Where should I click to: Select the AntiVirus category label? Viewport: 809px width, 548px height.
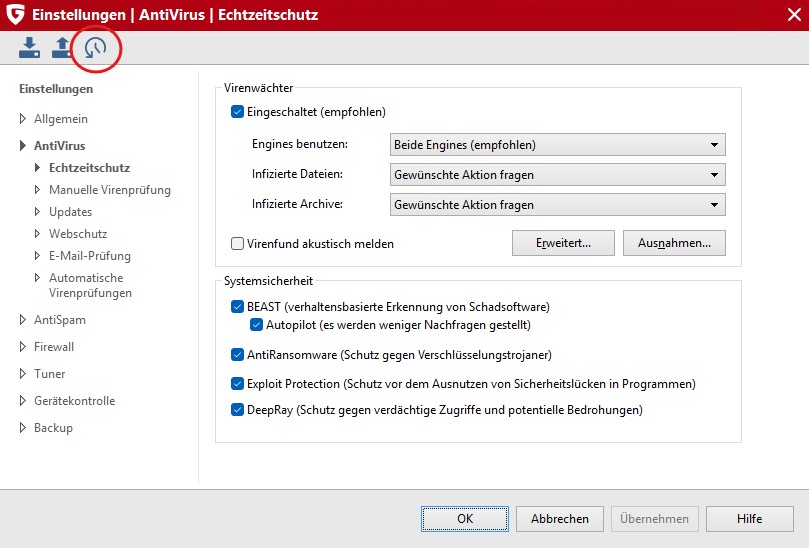(x=60, y=146)
